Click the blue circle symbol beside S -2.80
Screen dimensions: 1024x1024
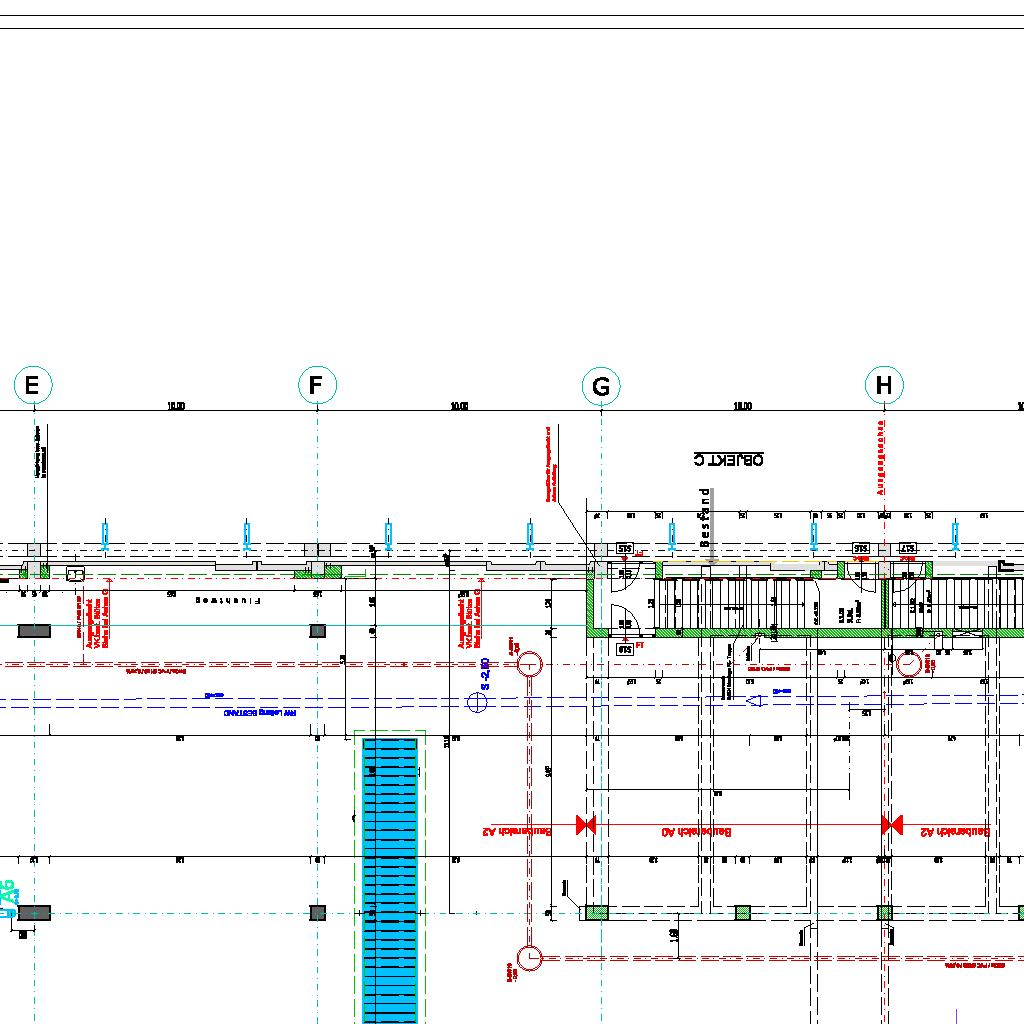coord(478,702)
